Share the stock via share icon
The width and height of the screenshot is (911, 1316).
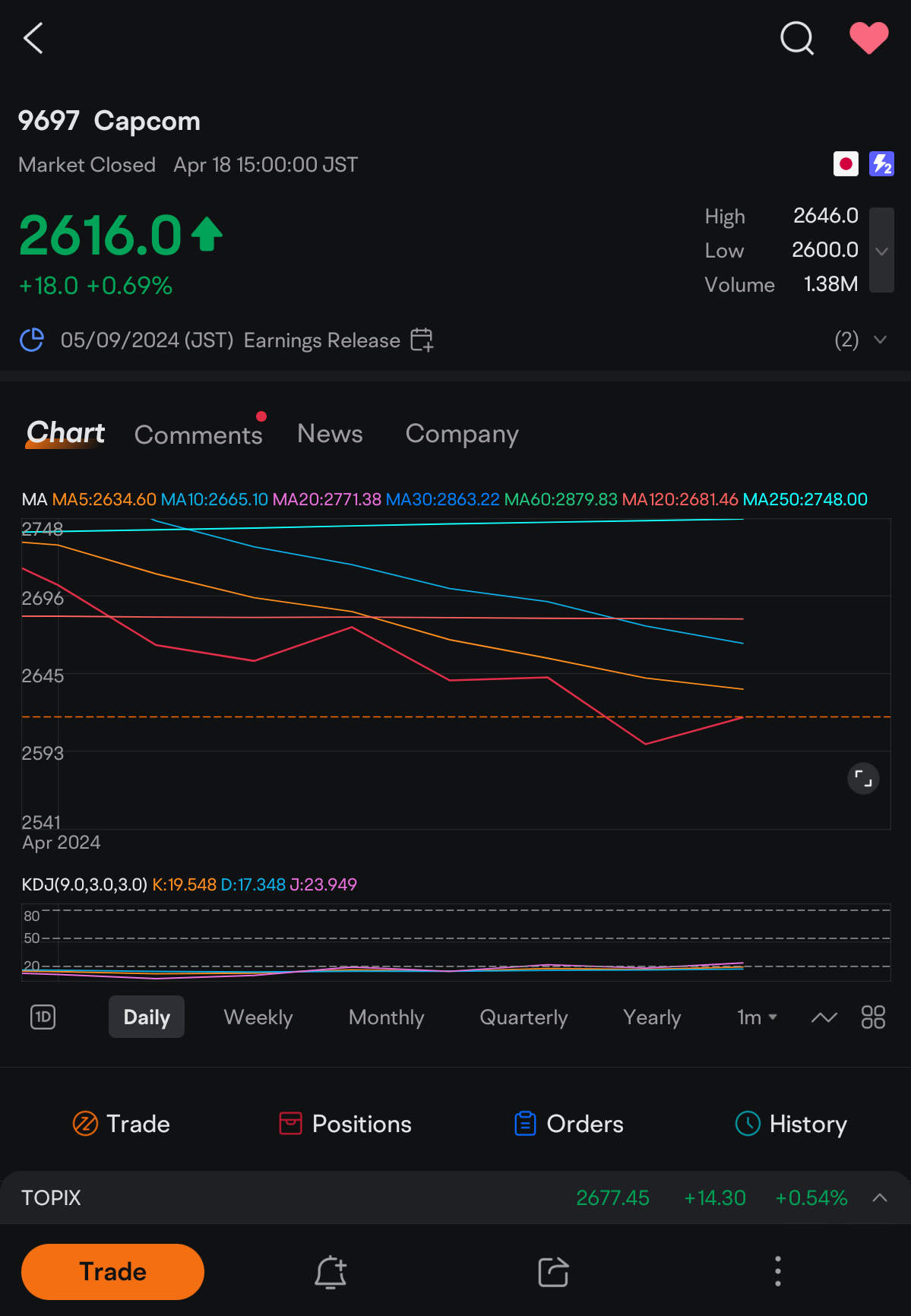(553, 1272)
